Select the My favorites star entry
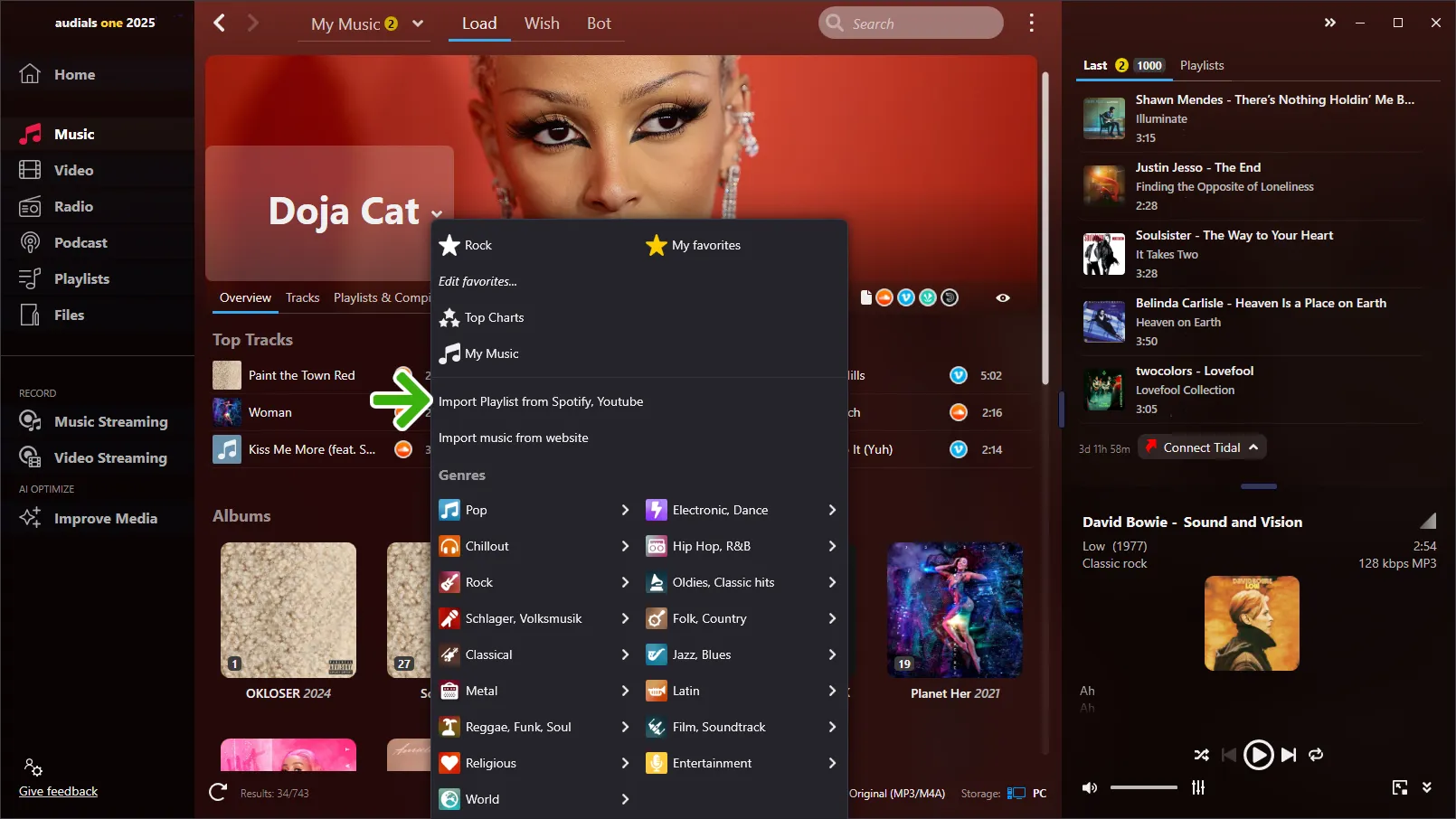This screenshot has width=1456, height=819. pos(694,245)
